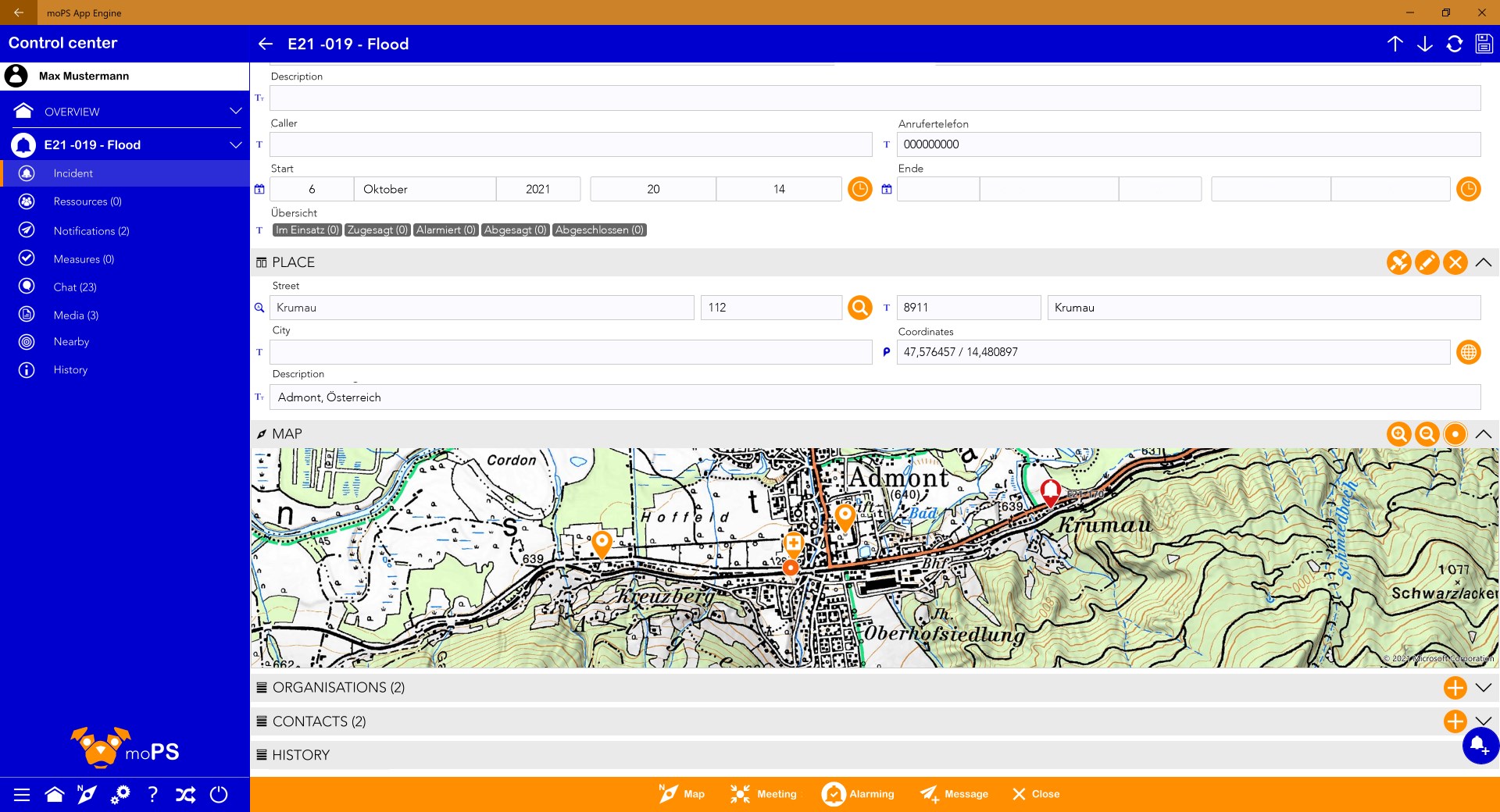The height and width of the screenshot is (812, 1500).
Task: Click the Message button
Action: pos(954,794)
